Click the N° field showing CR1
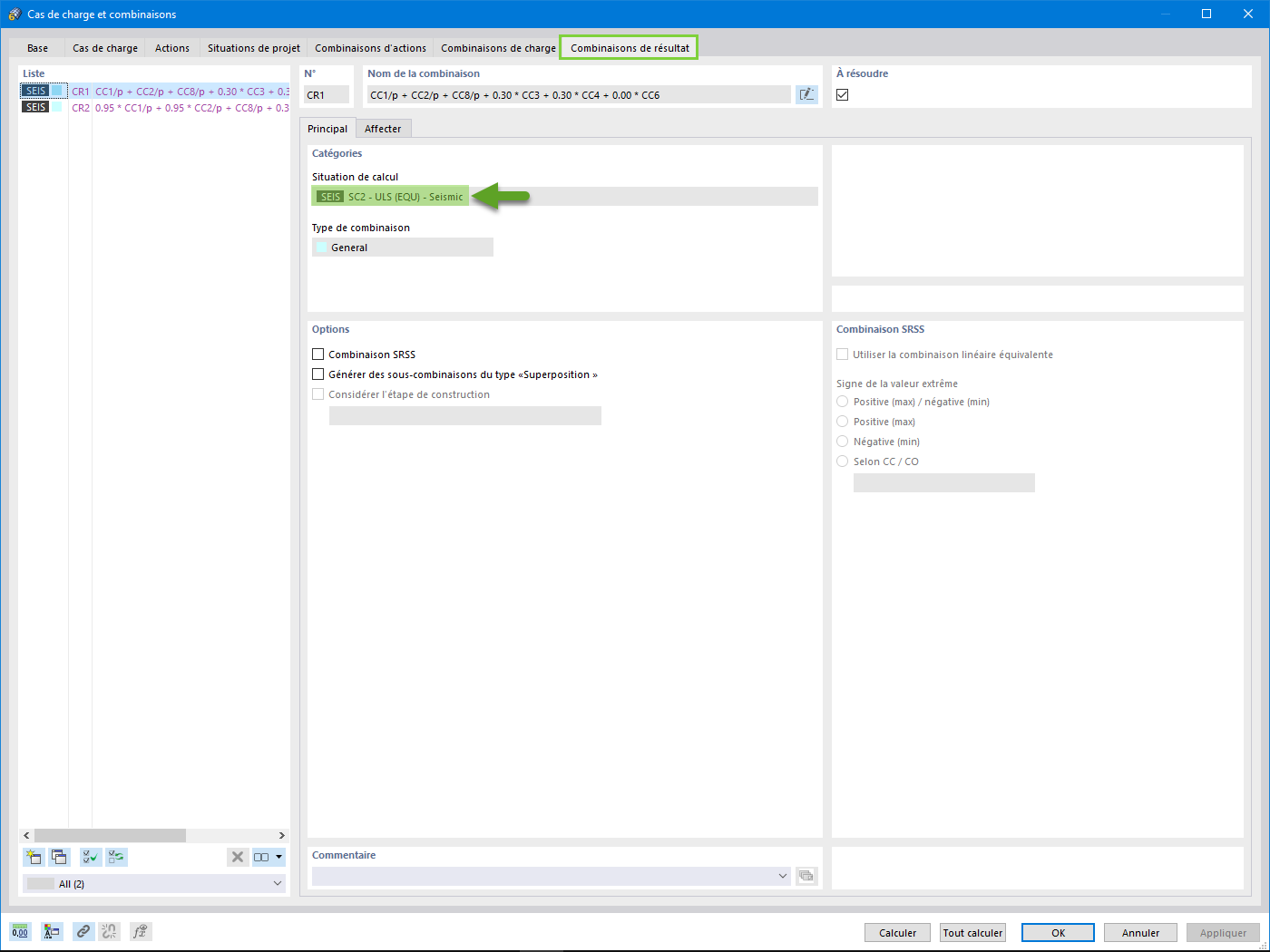 (x=327, y=94)
